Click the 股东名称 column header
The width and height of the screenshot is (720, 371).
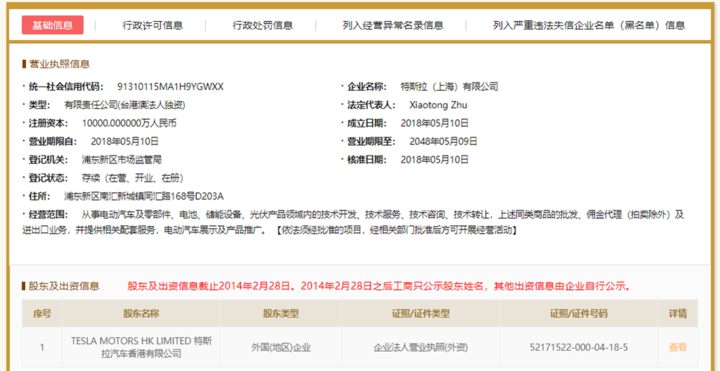[141, 314]
